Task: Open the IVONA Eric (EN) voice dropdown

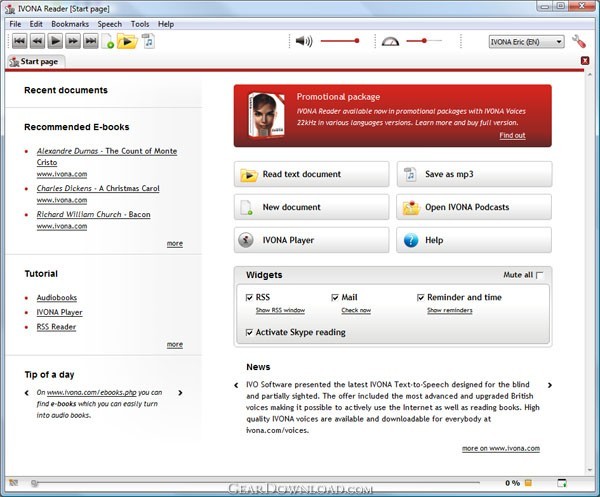Action: click(x=527, y=42)
